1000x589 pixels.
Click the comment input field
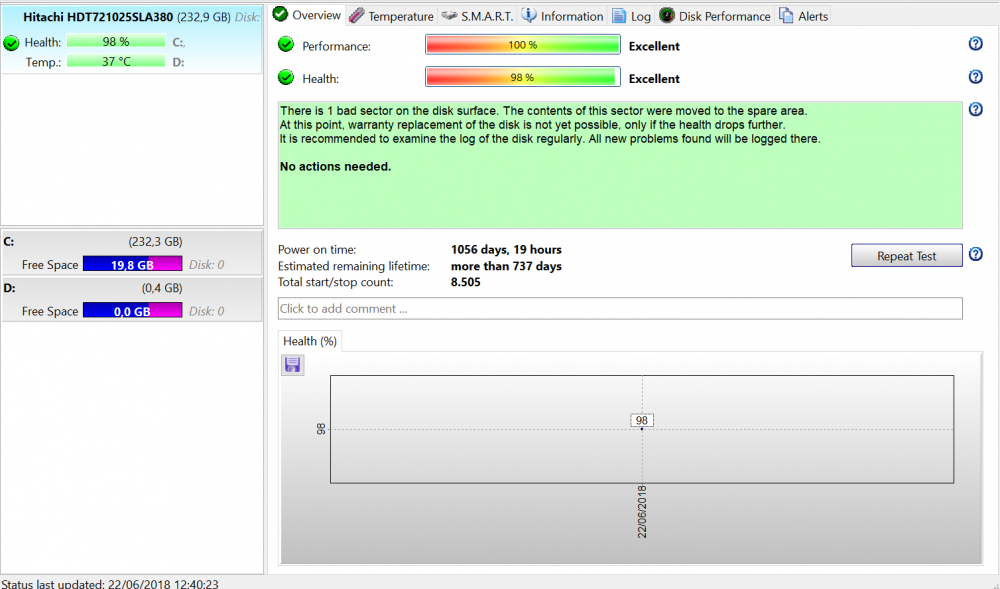pyautogui.click(x=620, y=308)
